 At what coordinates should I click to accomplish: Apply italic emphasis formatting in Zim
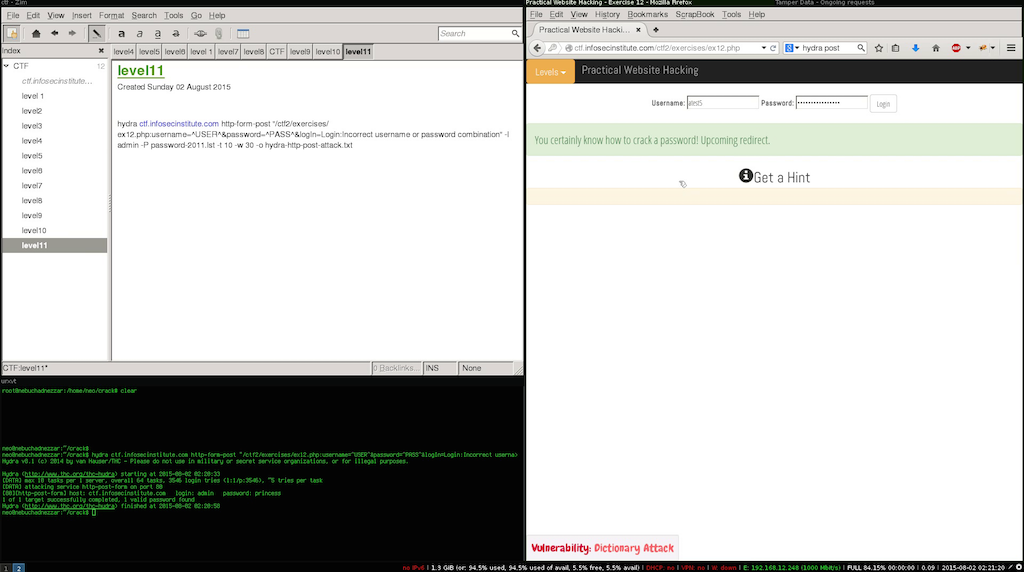tap(139, 33)
